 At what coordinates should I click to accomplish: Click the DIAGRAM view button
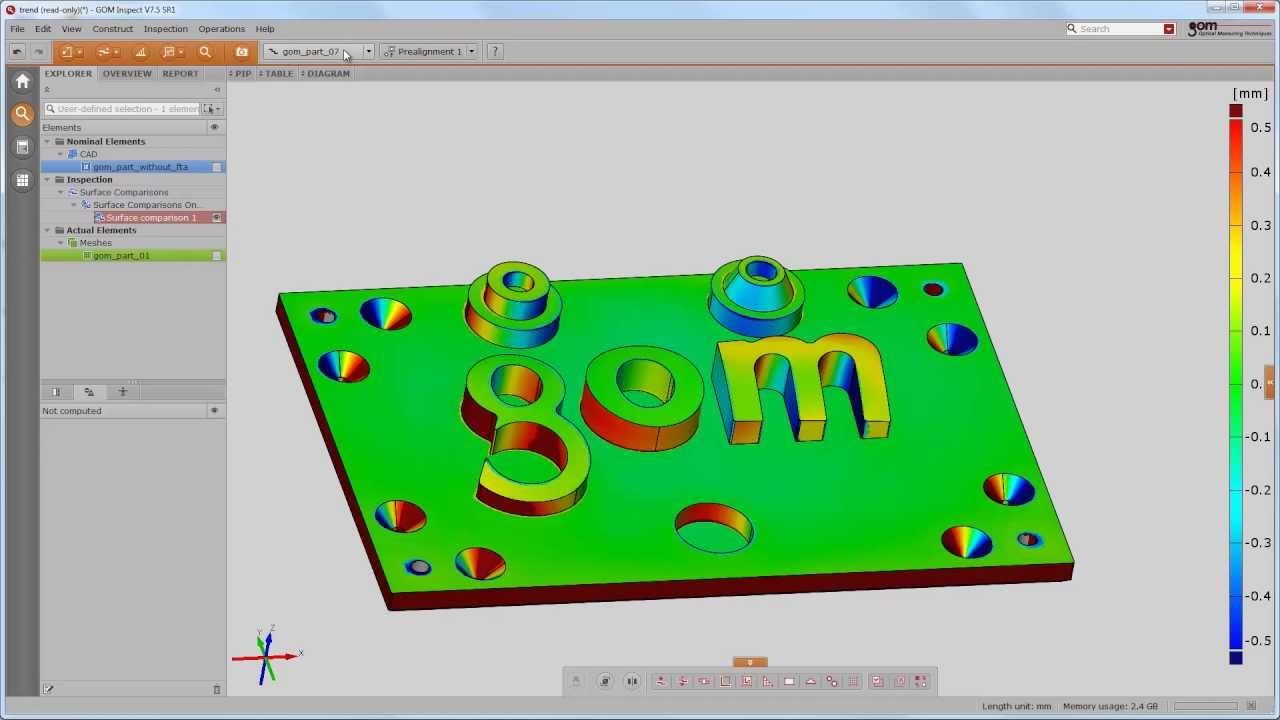pos(326,74)
